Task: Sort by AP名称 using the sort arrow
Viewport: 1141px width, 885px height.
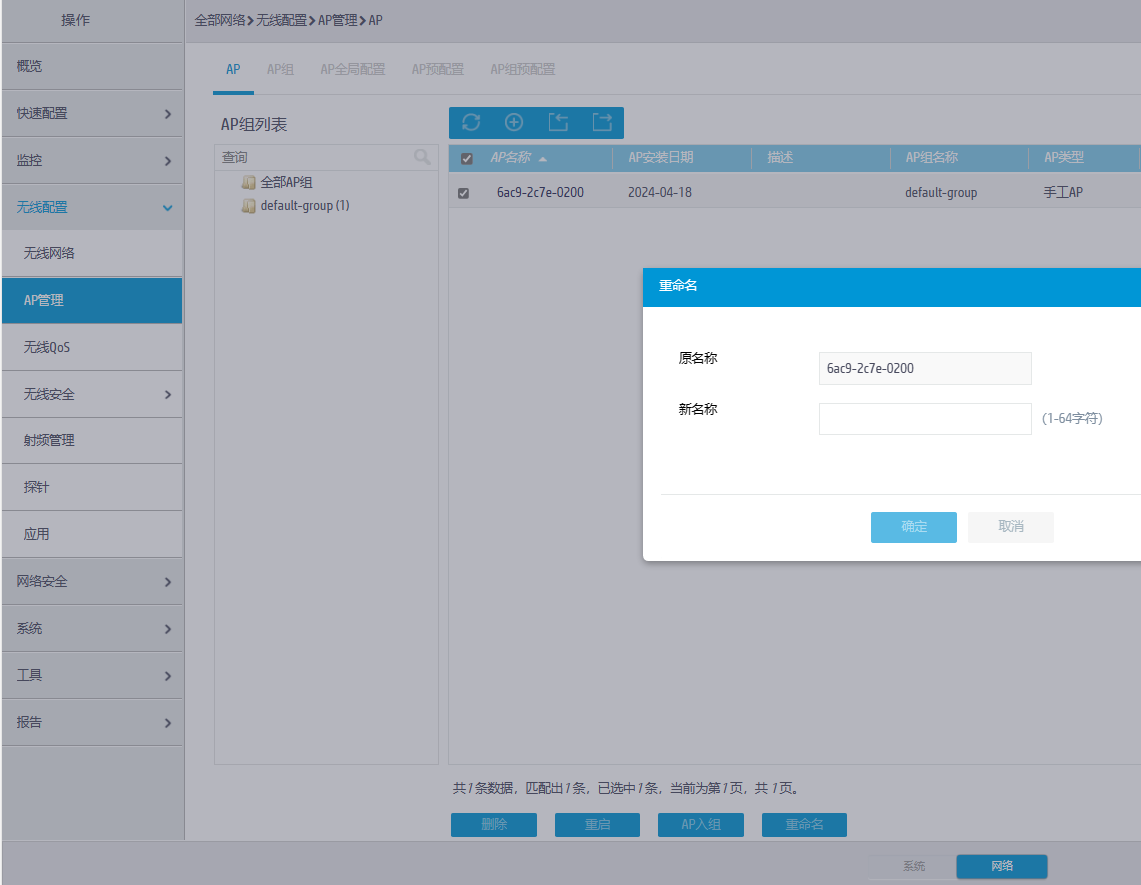Action: pyautogui.click(x=543, y=159)
